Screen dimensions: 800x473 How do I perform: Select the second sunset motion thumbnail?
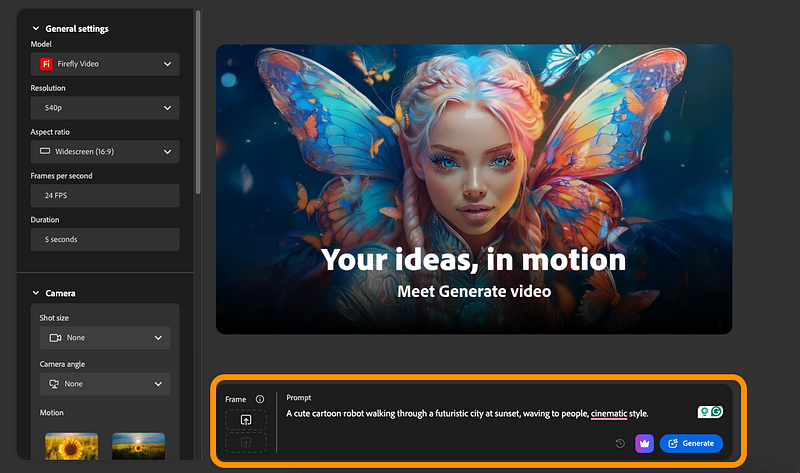138,446
